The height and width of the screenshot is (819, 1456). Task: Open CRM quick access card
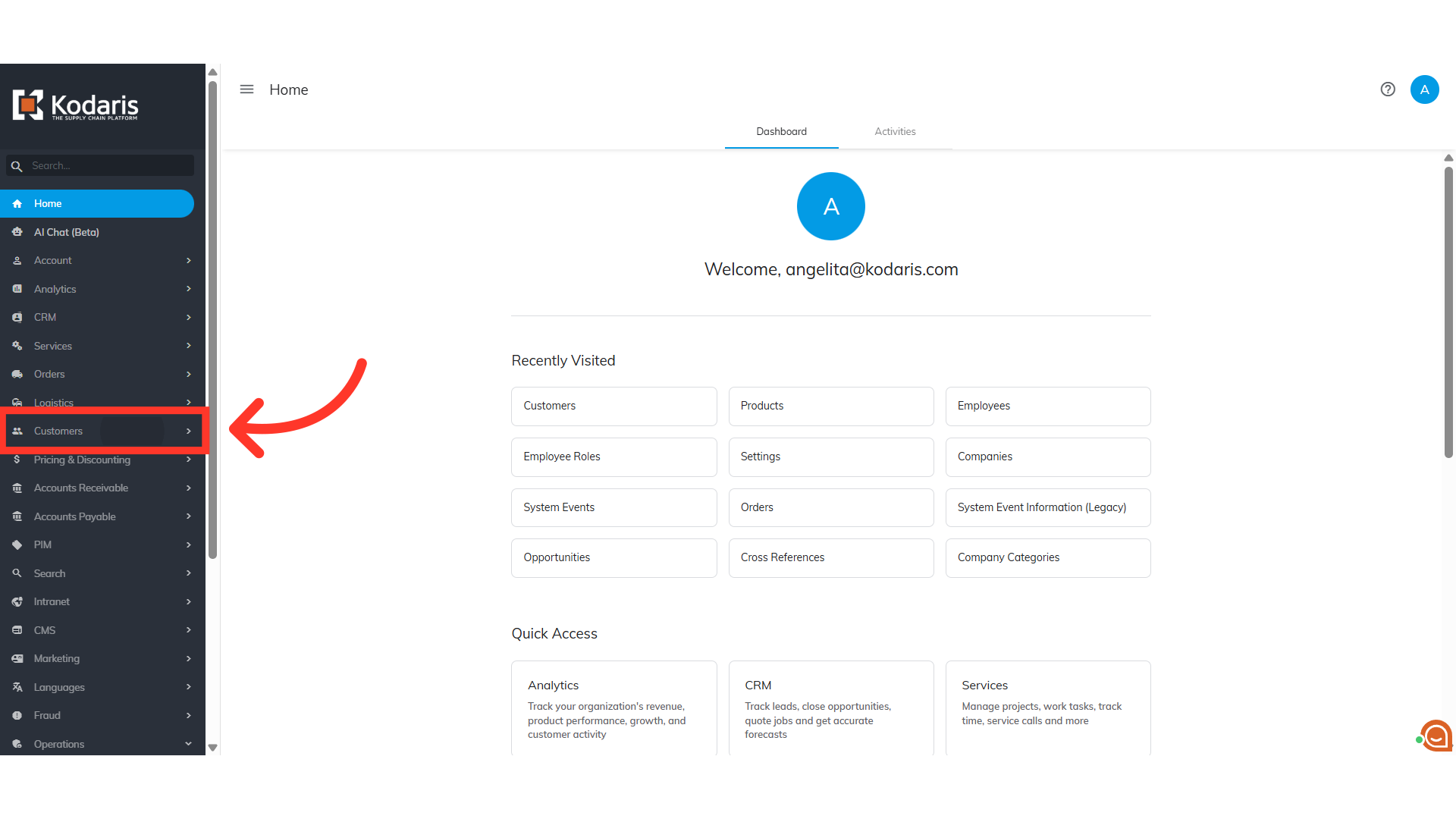point(830,708)
